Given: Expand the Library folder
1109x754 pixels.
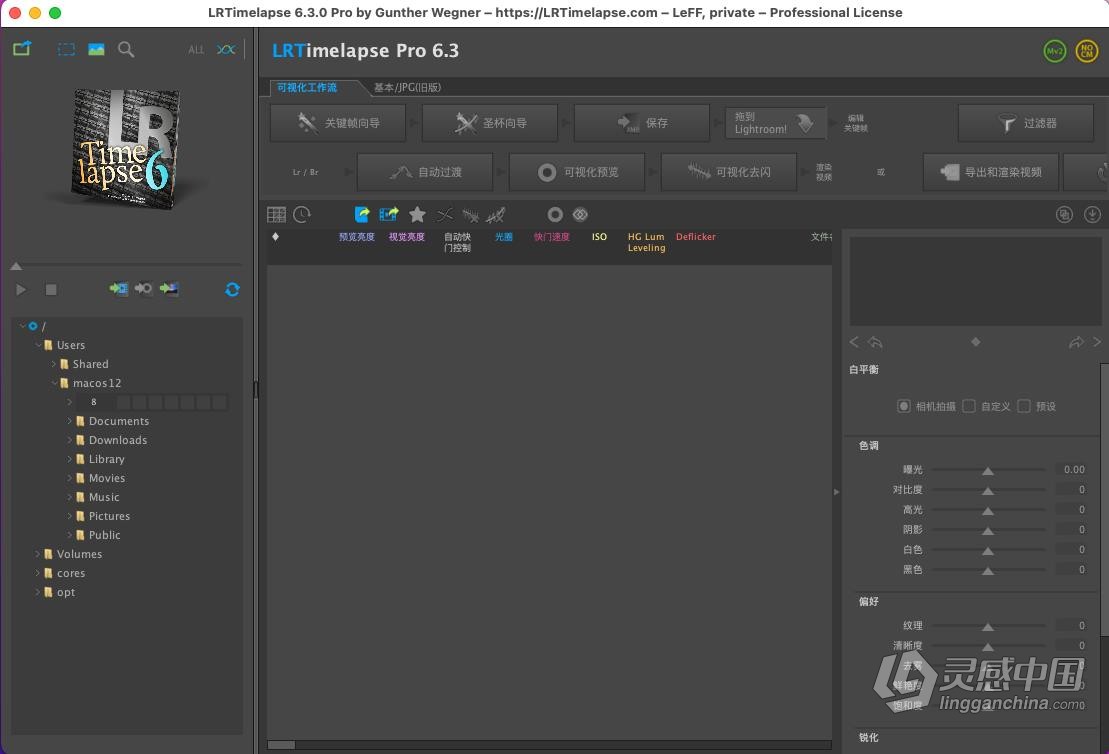Looking at the screenshot, I should tap(70, 459).
